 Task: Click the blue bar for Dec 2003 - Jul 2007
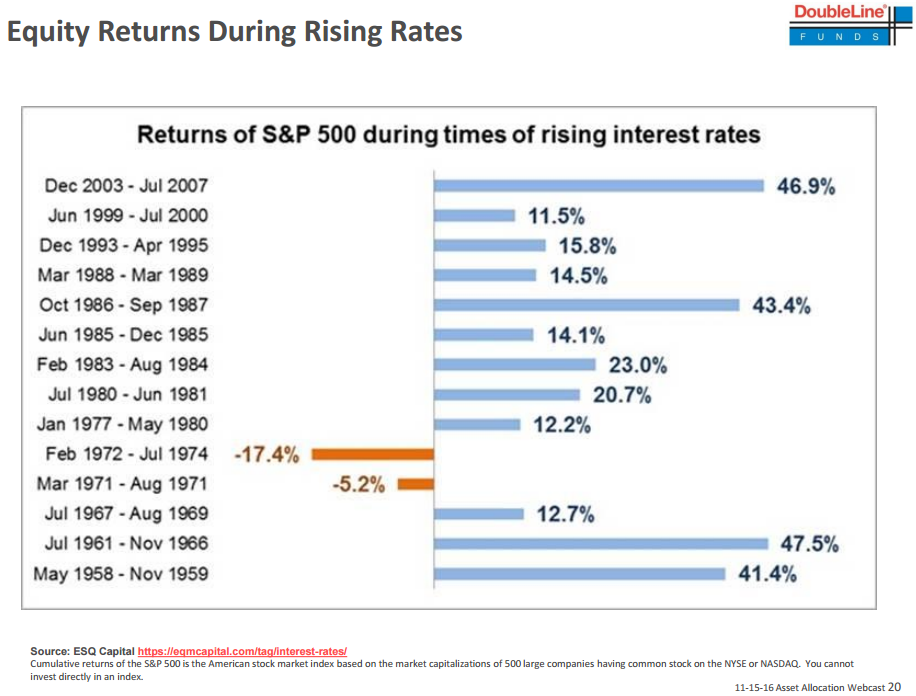click(x=599, y=185)
